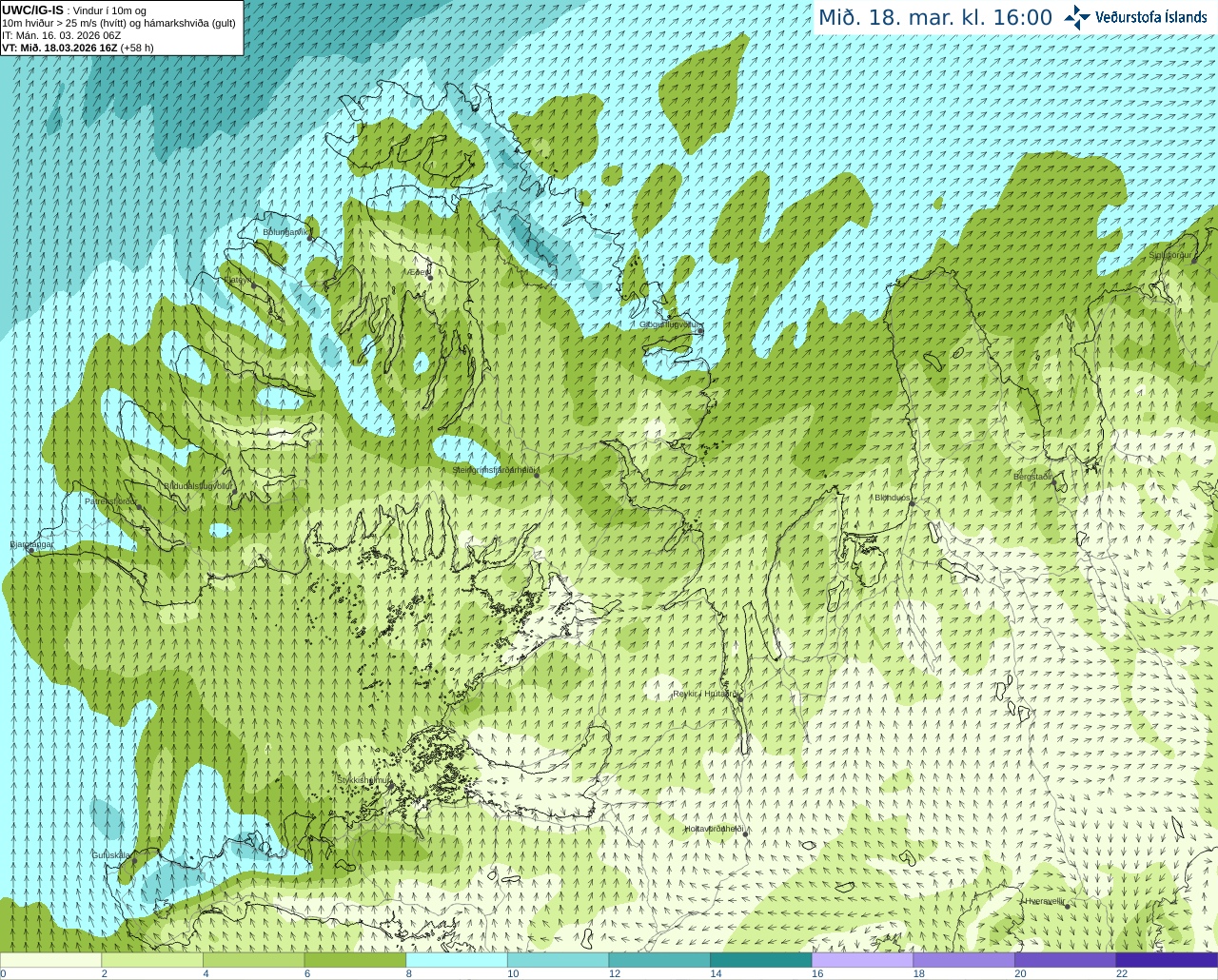Click the 6–8 m/s olive green legend swatch
This screenshot has width=1218, height=980.
click(x=355, y=960)
